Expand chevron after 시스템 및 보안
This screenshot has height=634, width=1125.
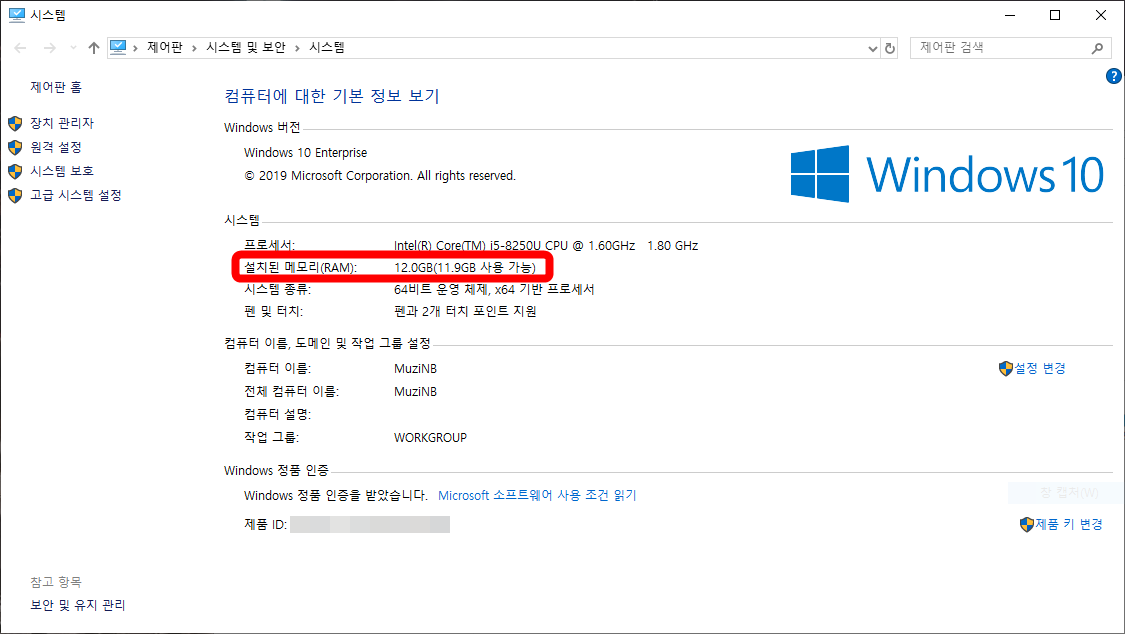click(297, 48)
